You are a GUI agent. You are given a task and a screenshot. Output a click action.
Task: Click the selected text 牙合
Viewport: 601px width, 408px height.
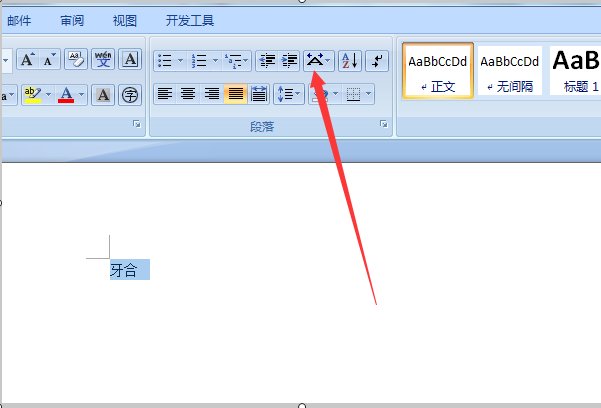pos(123,270)
